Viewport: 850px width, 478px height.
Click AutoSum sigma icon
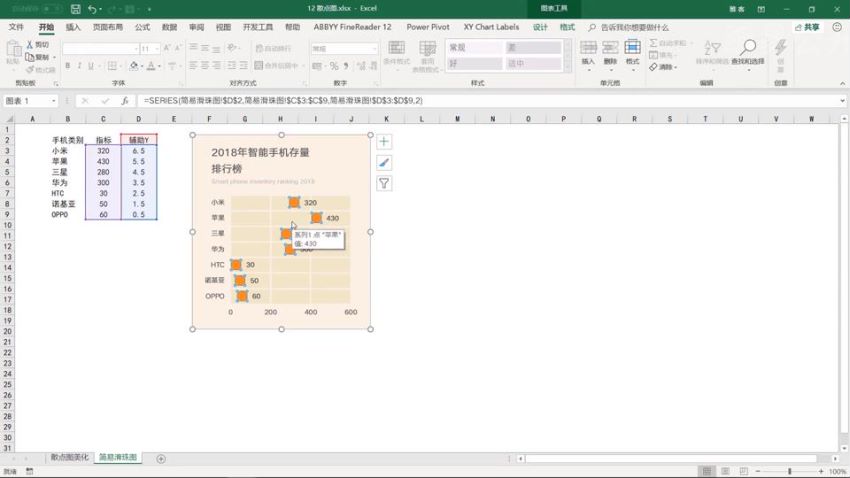click(653, 43)
